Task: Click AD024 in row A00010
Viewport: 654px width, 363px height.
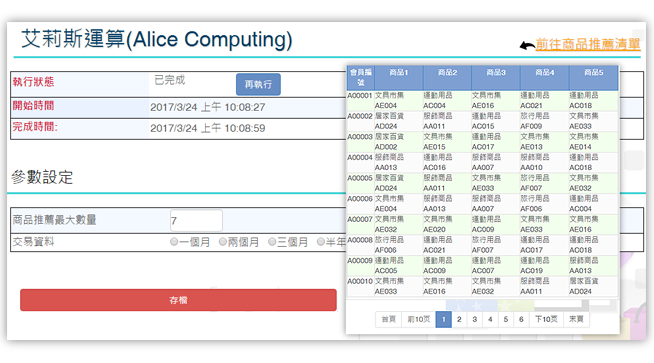Action: click(580, 292)
